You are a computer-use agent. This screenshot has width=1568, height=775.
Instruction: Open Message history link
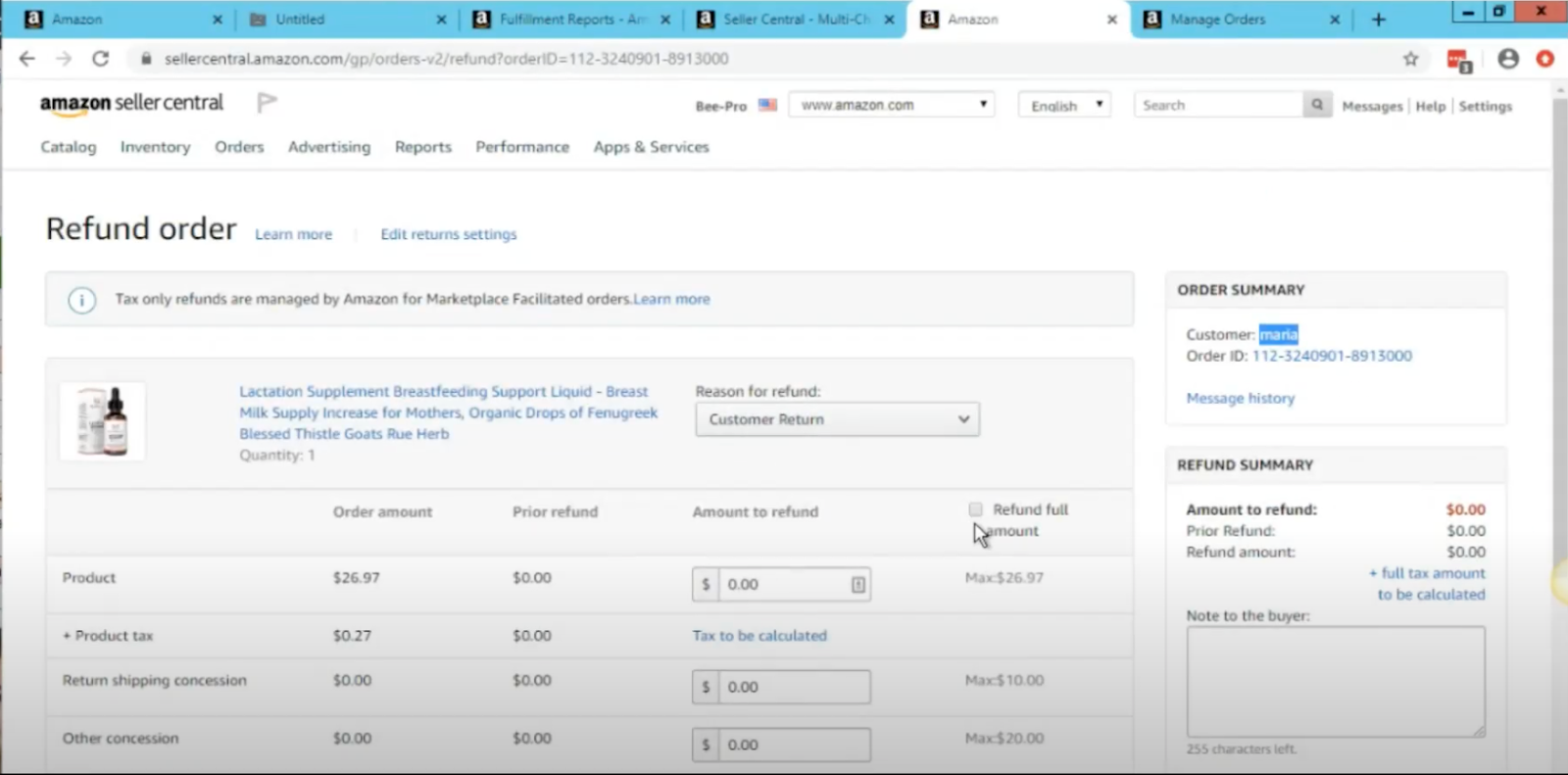tap(1241, 399)
